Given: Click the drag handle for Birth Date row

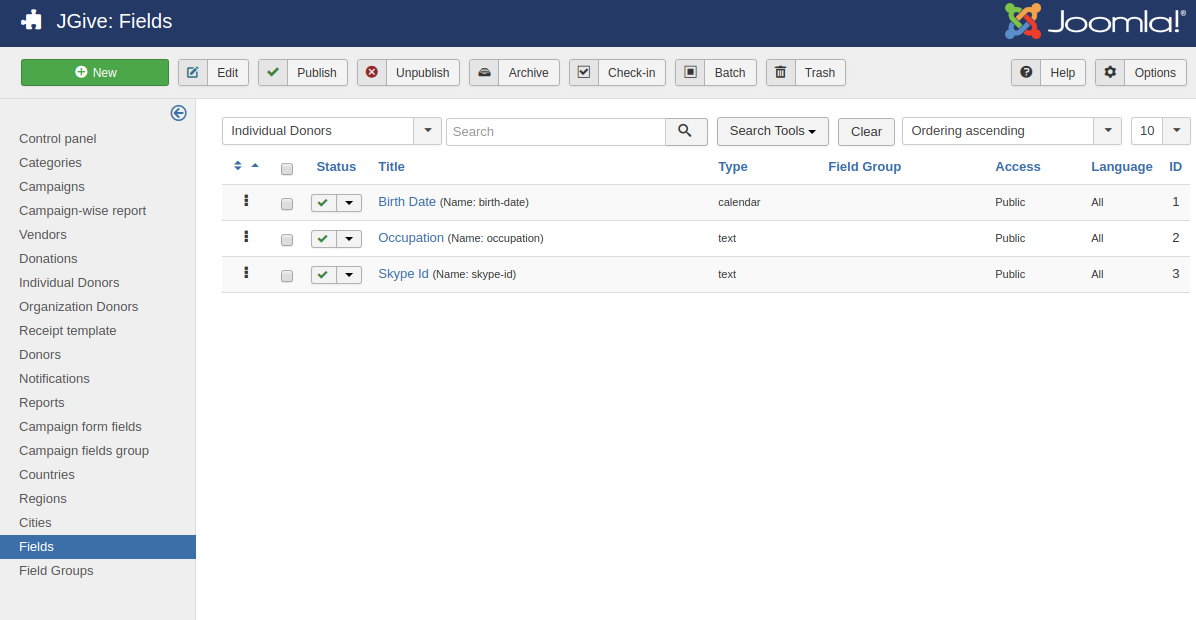Looking at the screenshot, I should [x=246, y=201].
